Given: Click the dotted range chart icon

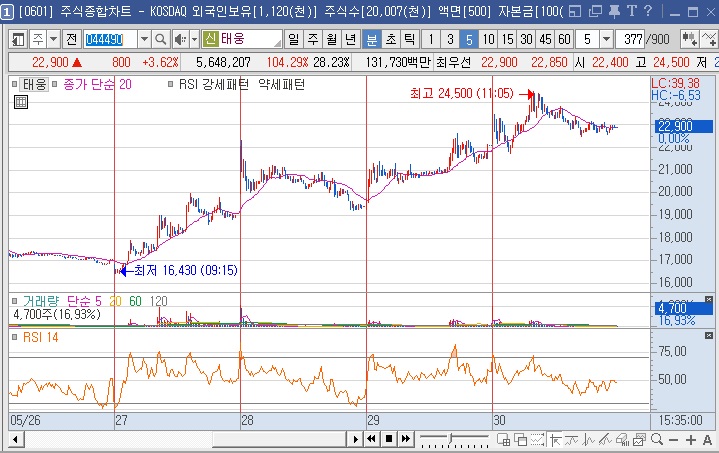Looking at the screenshot, I should click(537, 440).
